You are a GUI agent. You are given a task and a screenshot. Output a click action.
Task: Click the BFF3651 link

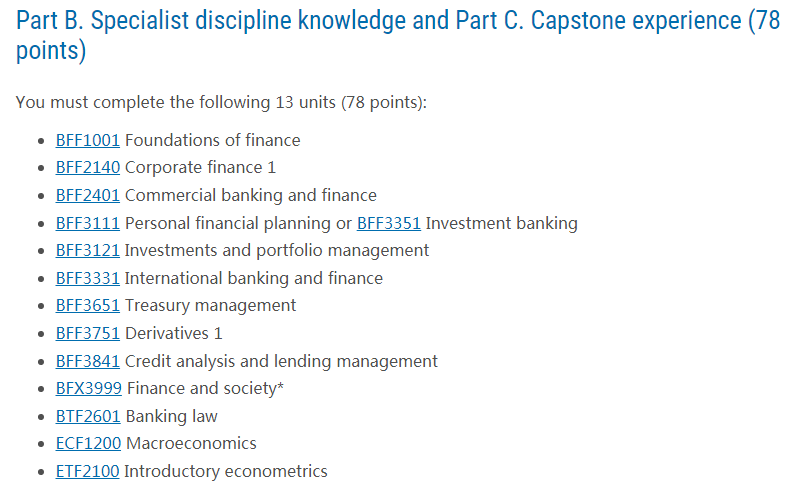(x=87, y=305)
